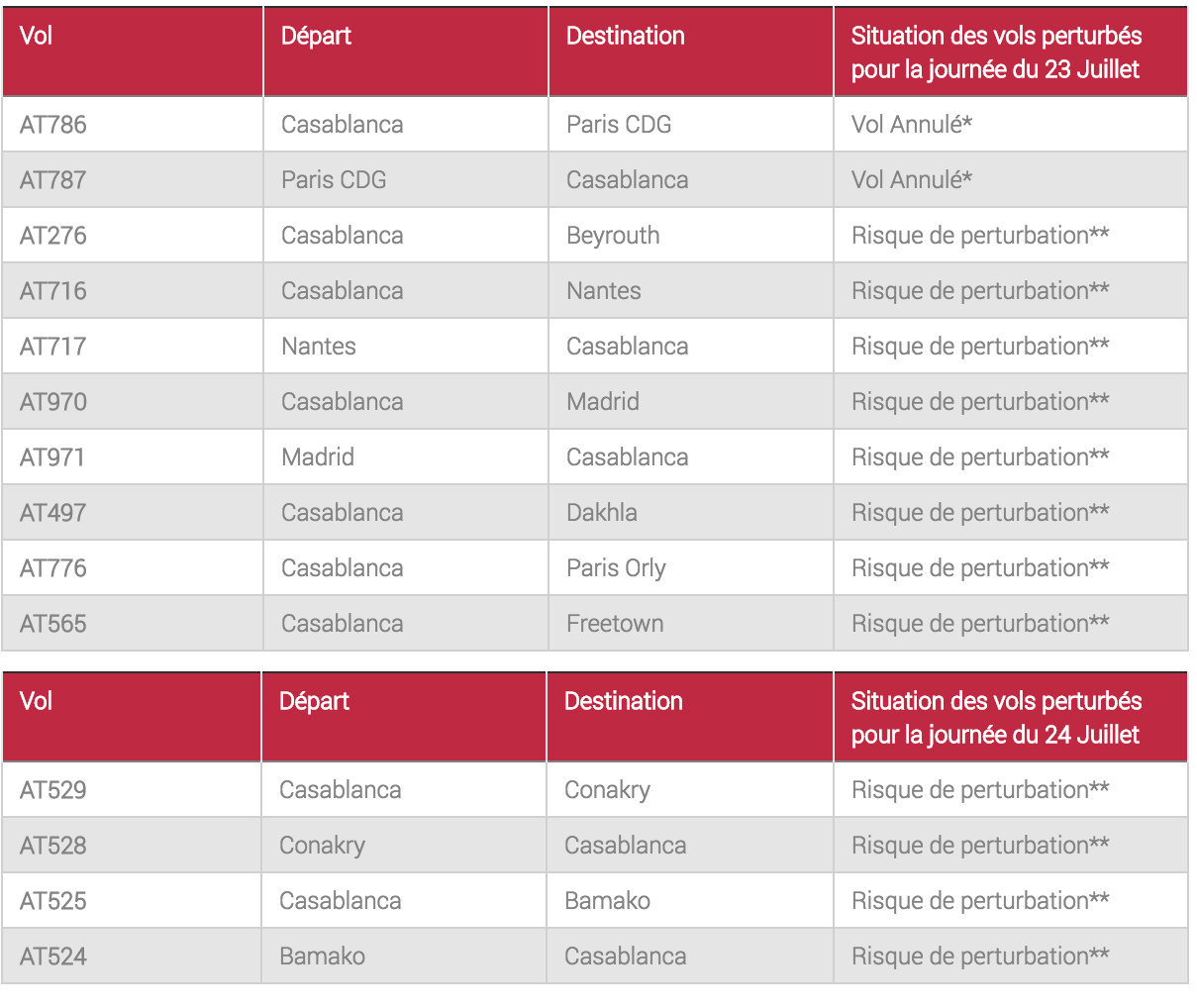Click the Beyrouth destination cell
Image resolution: width=1197 pixels, height=1008 pixels.
613,236
